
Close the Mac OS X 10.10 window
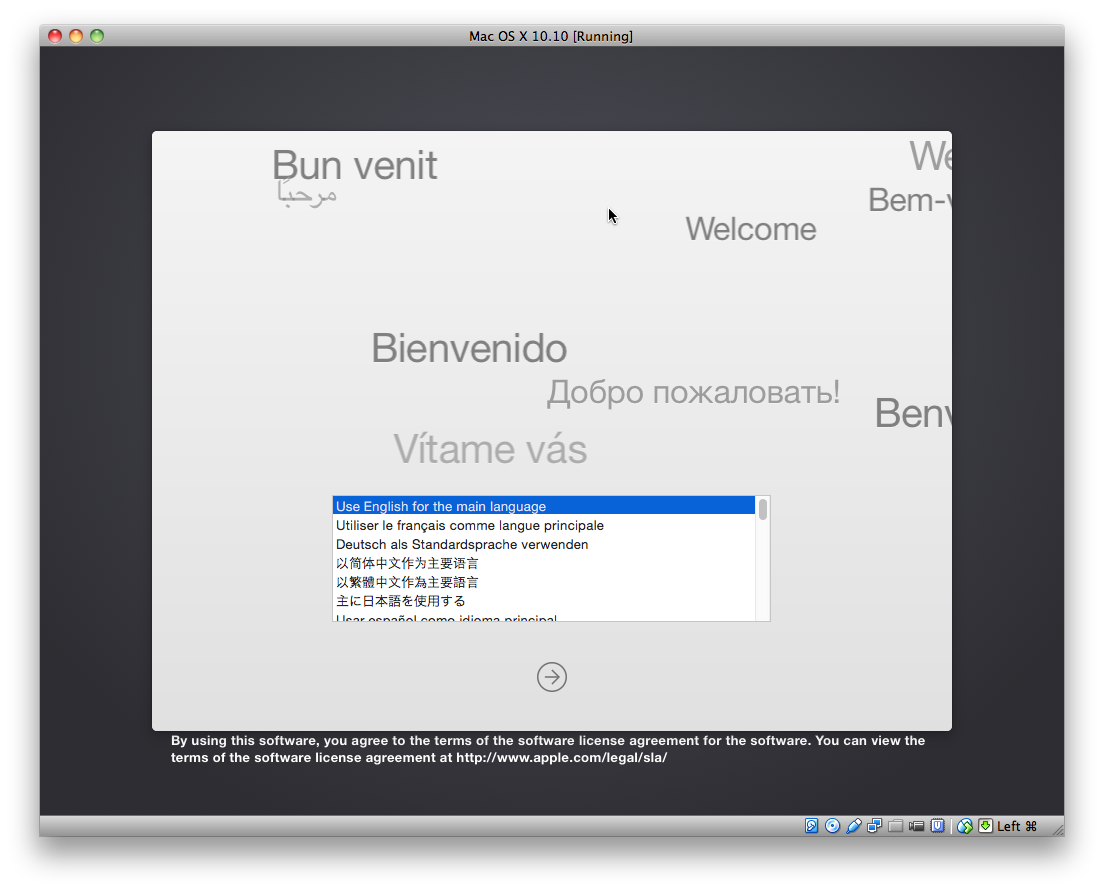[55, 36]
